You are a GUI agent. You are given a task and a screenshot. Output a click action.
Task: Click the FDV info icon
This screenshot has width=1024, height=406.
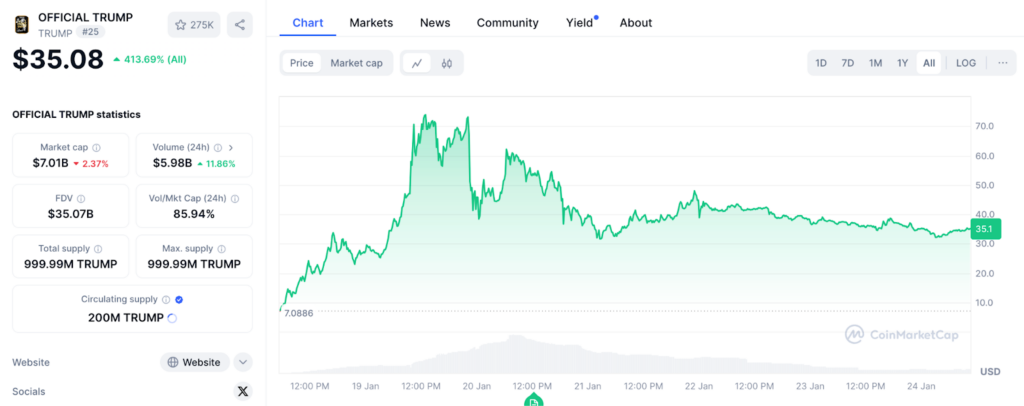tap(81, 198)
